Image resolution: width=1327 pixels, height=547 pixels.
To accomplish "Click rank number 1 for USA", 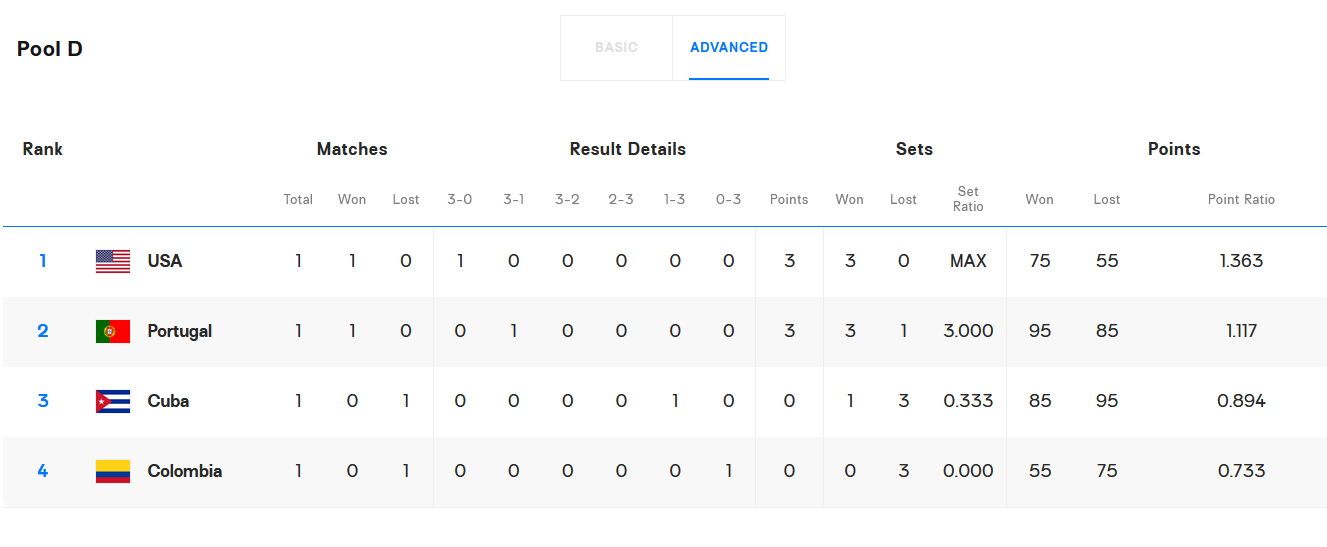I will (43, 262).
